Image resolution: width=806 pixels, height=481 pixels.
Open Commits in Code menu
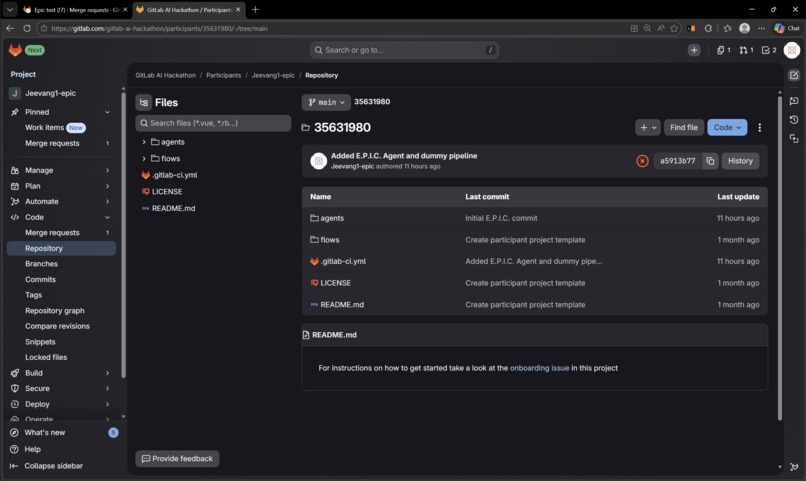coord(40,280)
